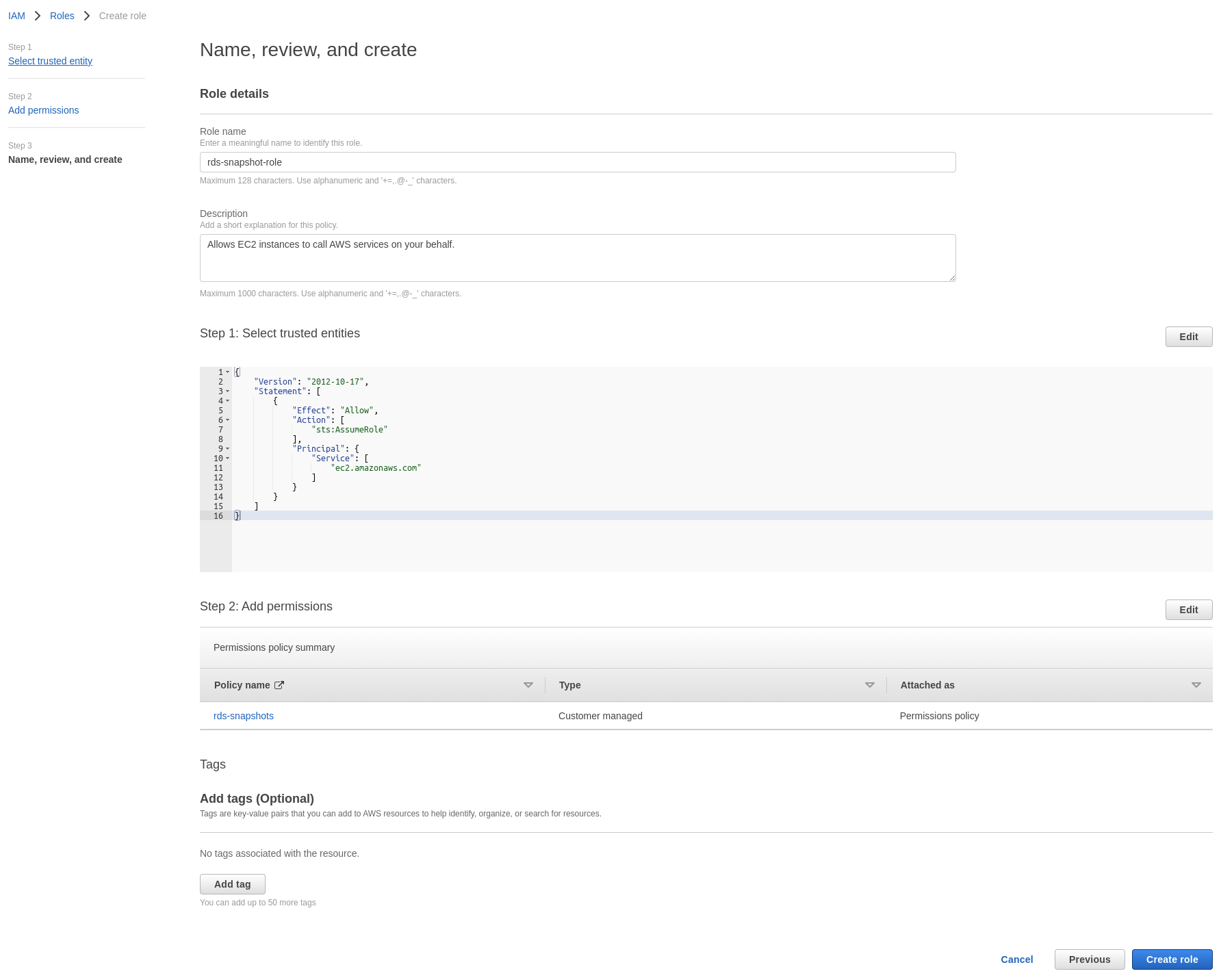Collapse the statement object fold on line 4

228,401
